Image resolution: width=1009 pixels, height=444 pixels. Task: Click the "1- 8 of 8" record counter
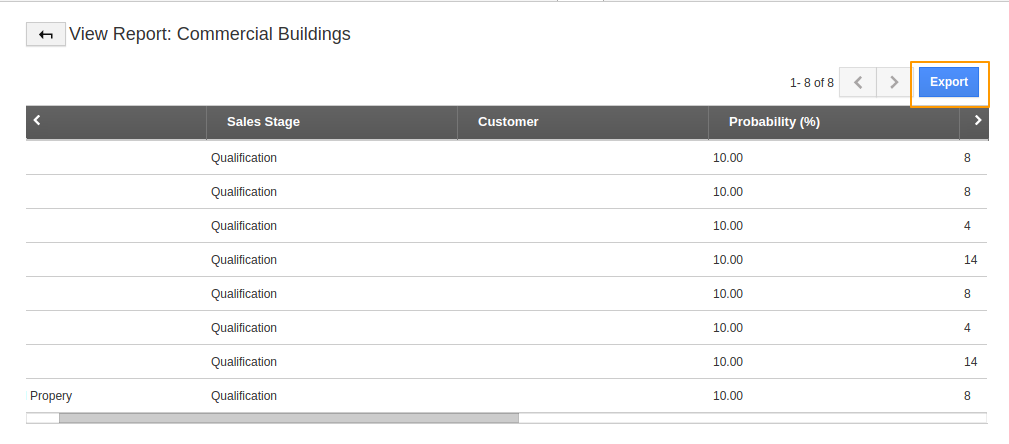coord(811,83)
